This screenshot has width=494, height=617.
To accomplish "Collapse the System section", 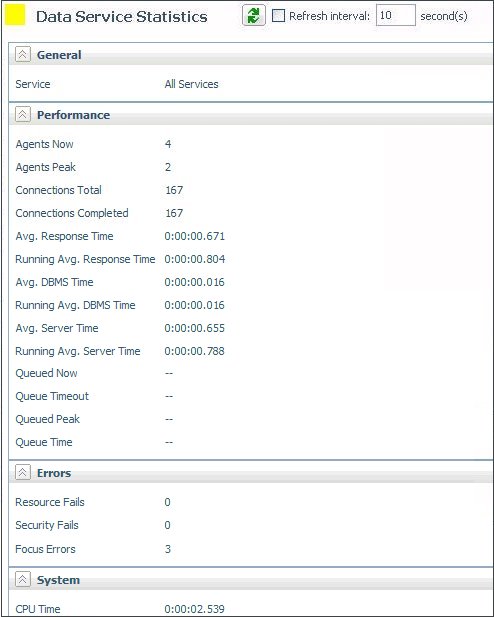I will point(22,580).
